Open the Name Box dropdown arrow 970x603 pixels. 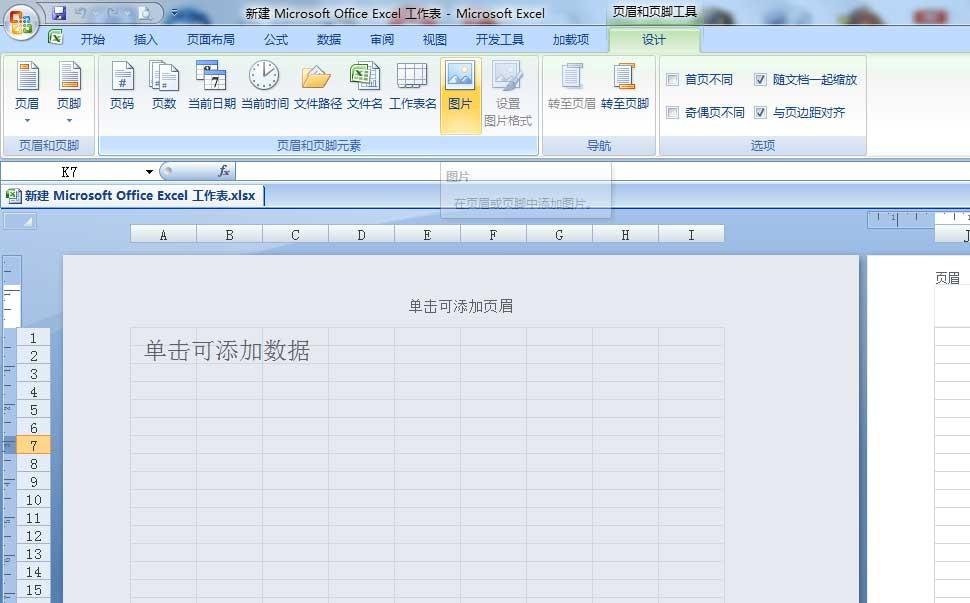[148, 170]
